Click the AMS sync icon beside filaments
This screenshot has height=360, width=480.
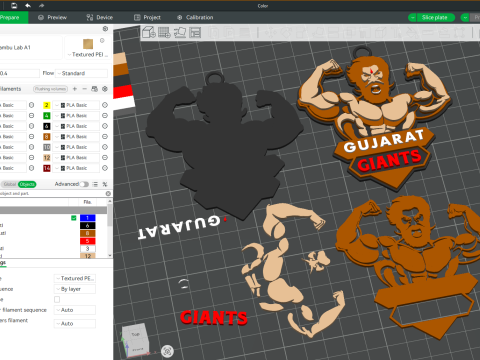pyautogui.click(x=94, y=89)
